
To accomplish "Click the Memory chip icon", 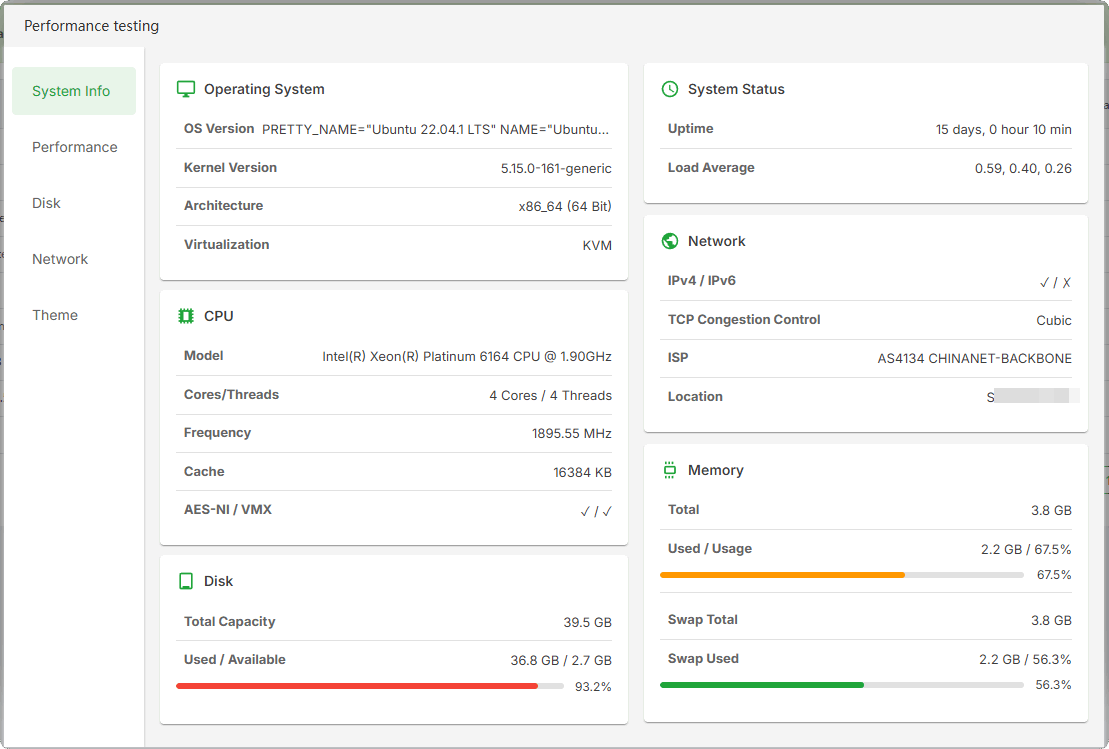I will [670, 470].
